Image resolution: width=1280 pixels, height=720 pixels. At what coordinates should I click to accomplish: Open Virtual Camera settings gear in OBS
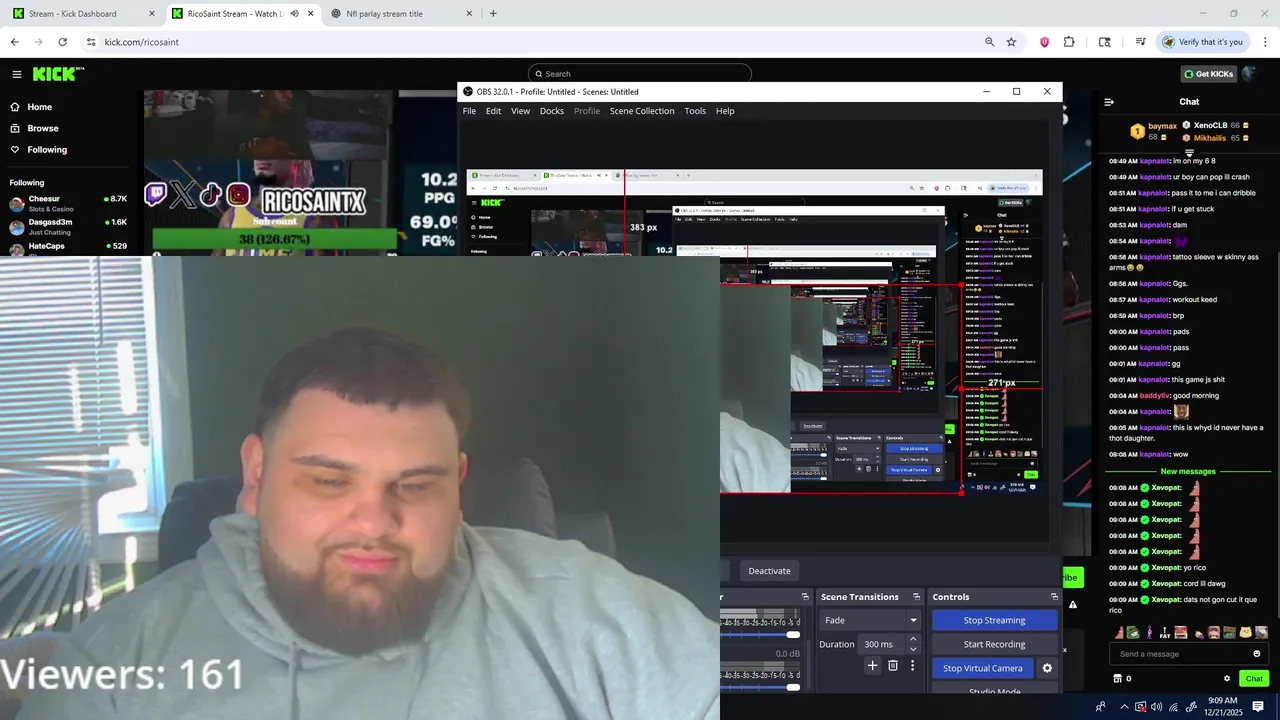click(1047, 668)
